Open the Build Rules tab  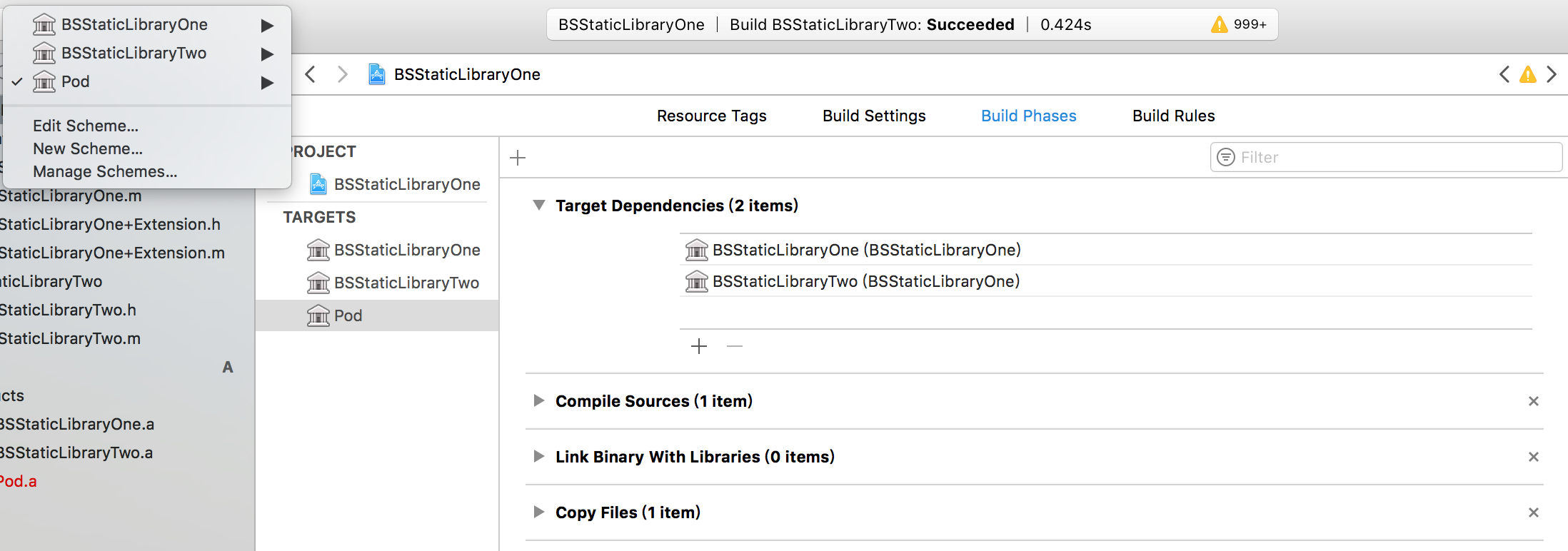point(1173,116)
